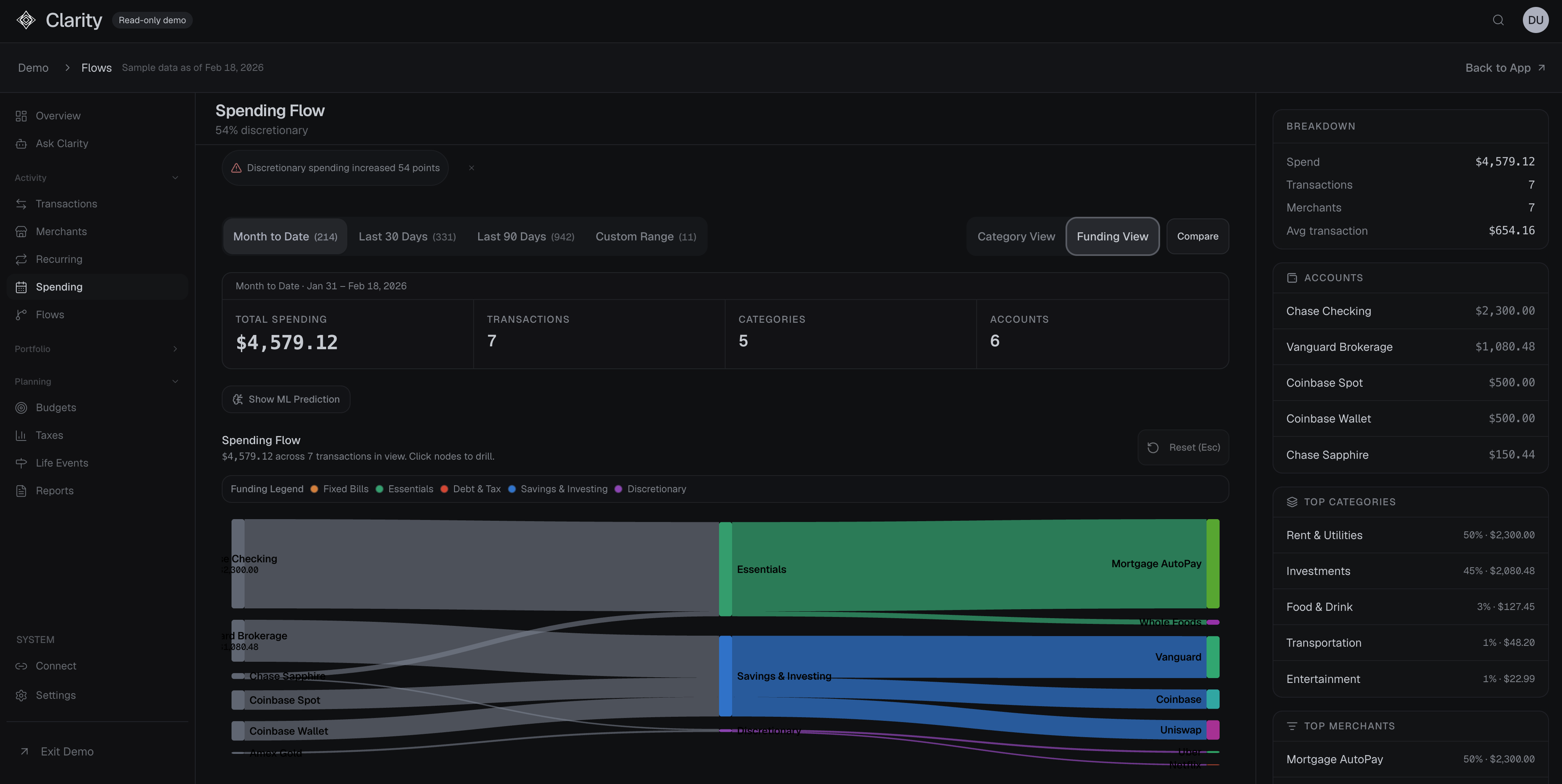Viewport: 1562px width, 784px height.
Task: Open the Overview panel icon
Action: click(x=21, y=115)
